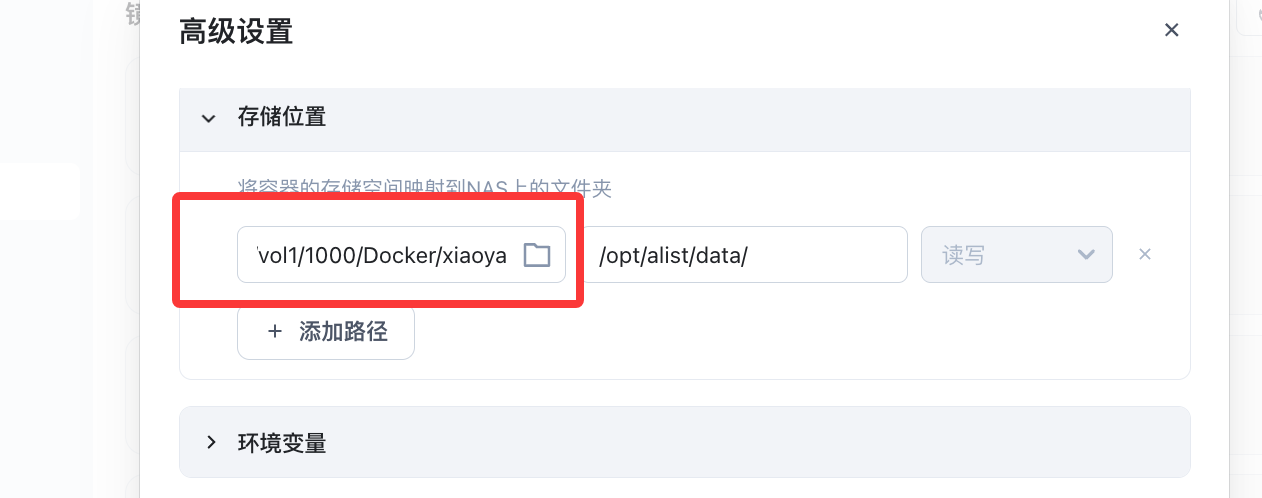
Task: Click the 环境变量 section title
Action: 282,442
